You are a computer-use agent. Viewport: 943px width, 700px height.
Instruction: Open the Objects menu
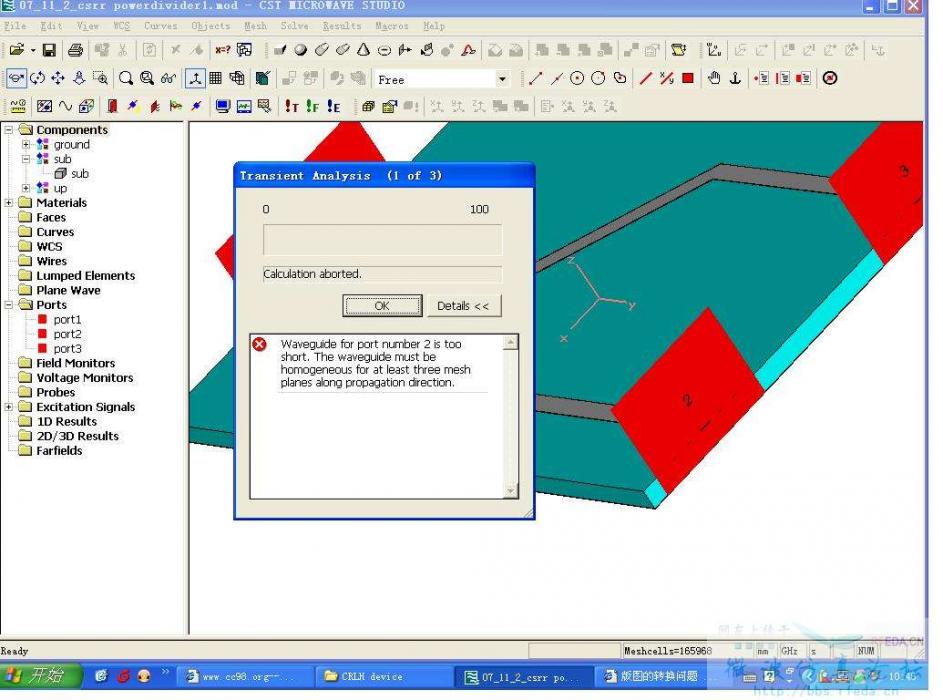(x=210, y=26)
